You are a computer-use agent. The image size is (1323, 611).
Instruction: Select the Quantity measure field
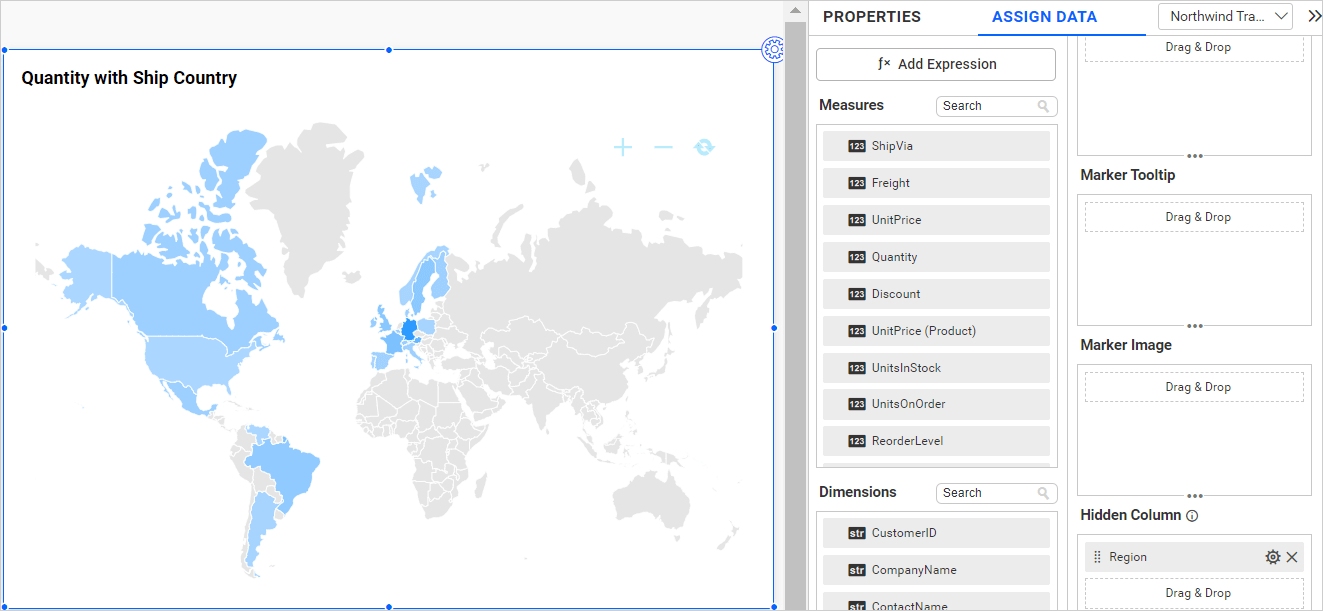tap(936, 257)
